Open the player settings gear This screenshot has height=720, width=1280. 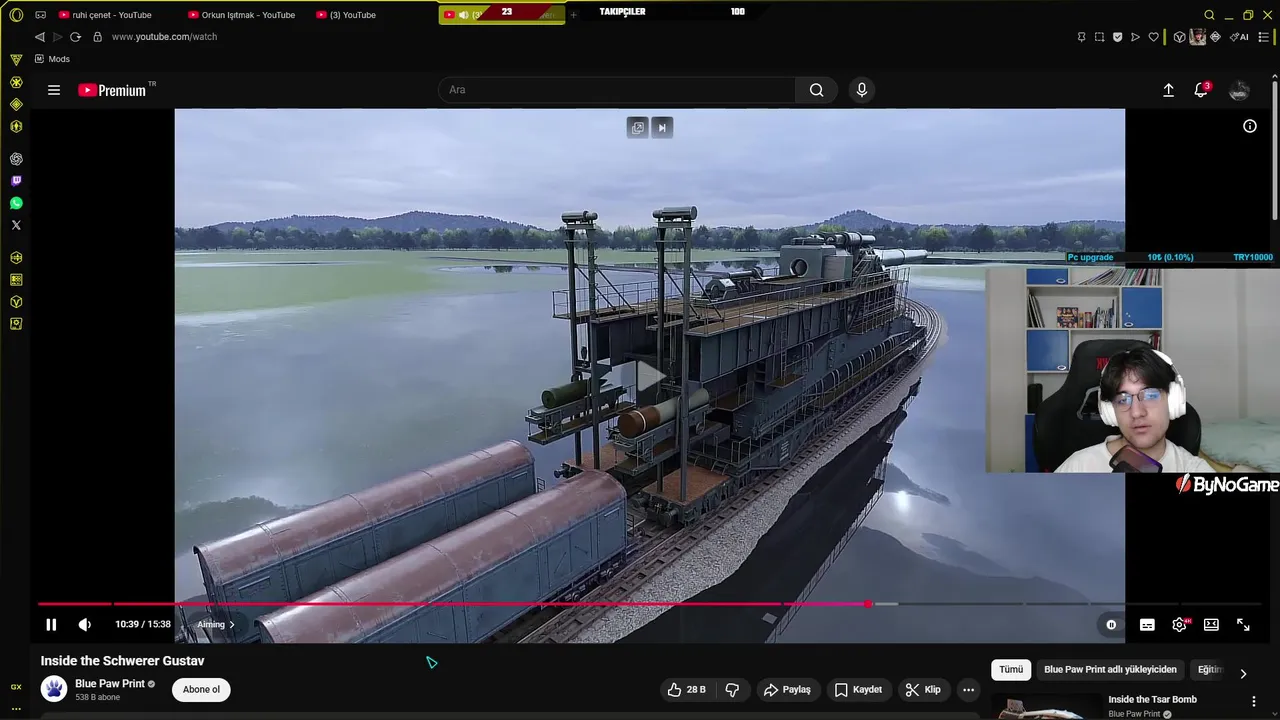[1179, 624]
